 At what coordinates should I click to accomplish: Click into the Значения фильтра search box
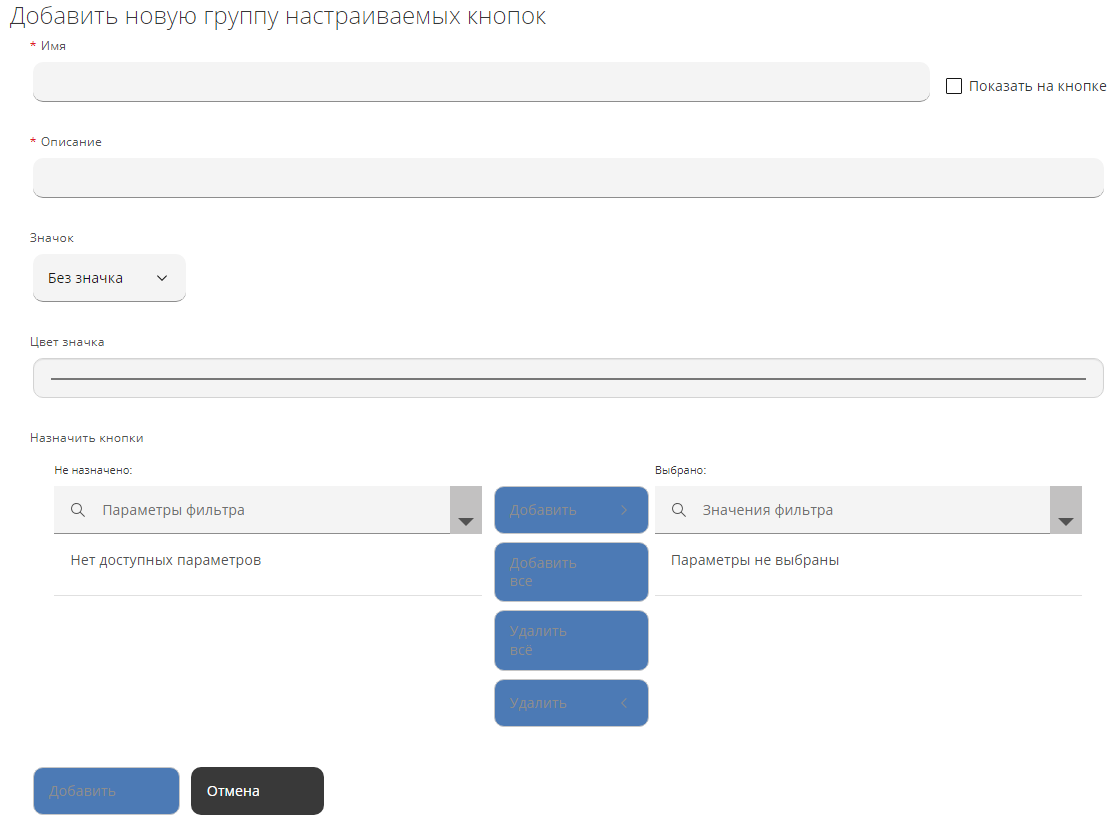click(870, 510)
